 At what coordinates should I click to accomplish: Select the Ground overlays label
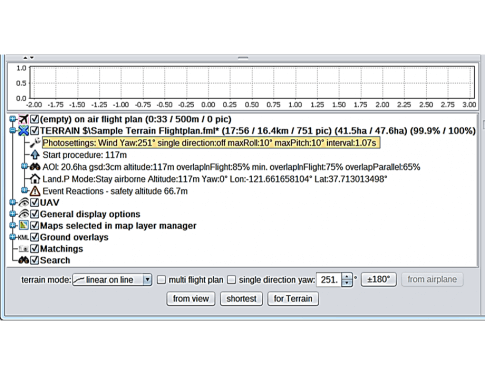pos(74,237)
